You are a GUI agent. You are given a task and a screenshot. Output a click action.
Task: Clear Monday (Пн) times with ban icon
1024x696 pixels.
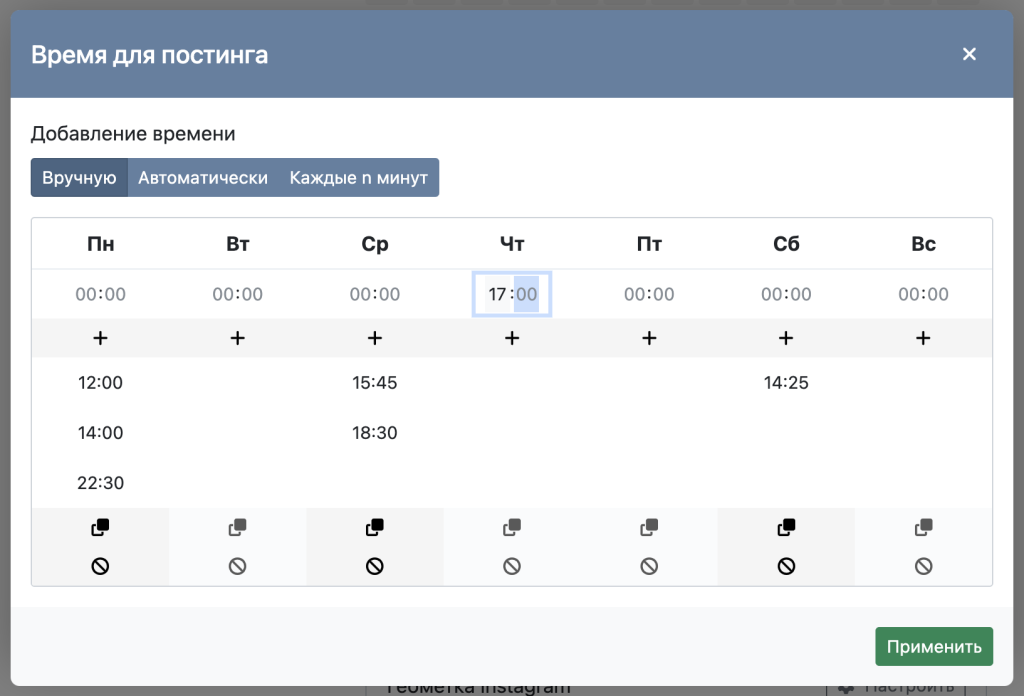click(x=100, y=566)
